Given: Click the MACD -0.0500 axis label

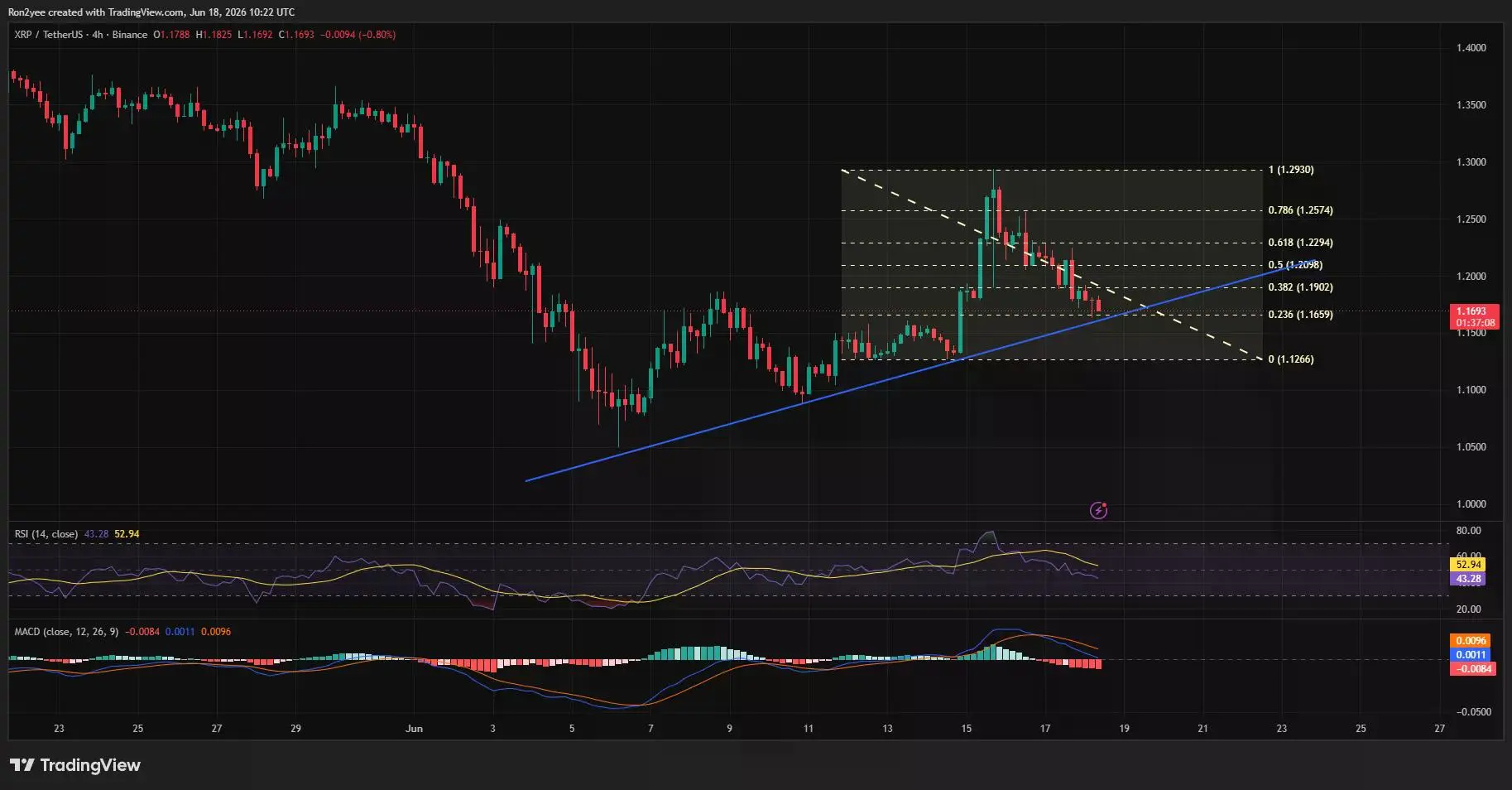Looking at the screenshot, I should pos(1474,712).
